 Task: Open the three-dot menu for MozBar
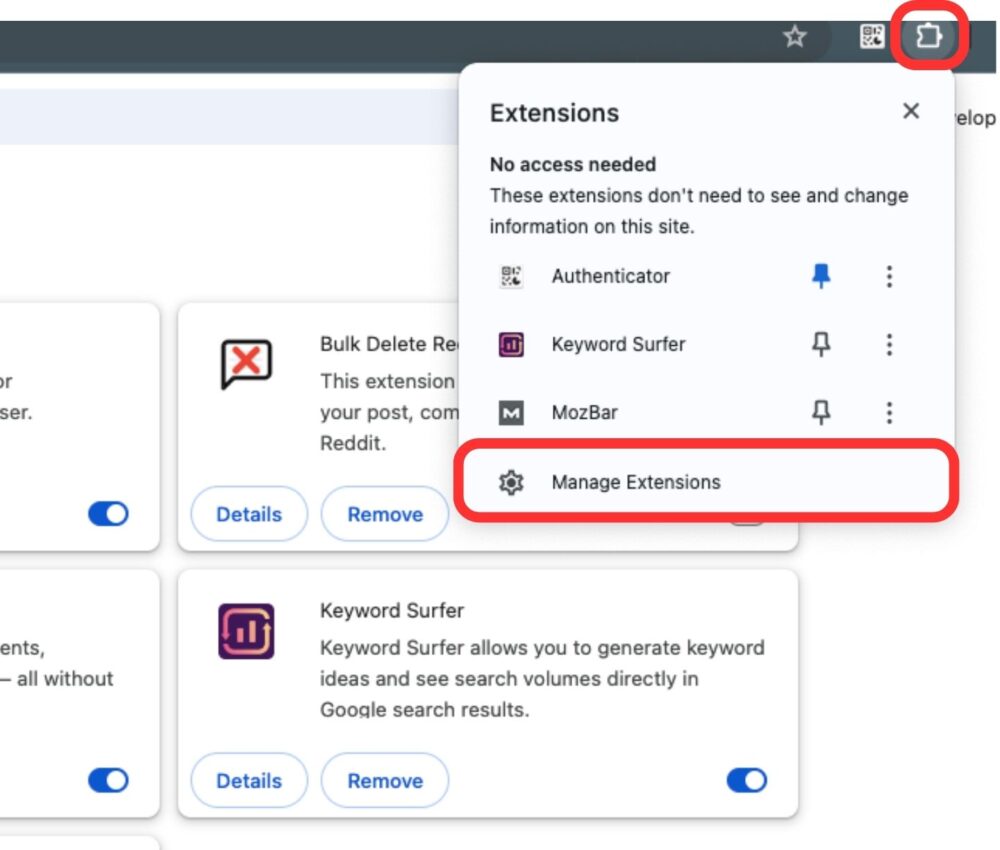pos(889,412)
